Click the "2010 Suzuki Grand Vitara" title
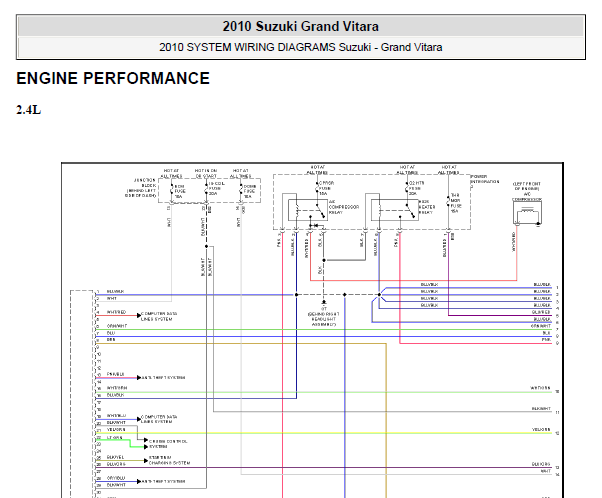 pos(301,26)
